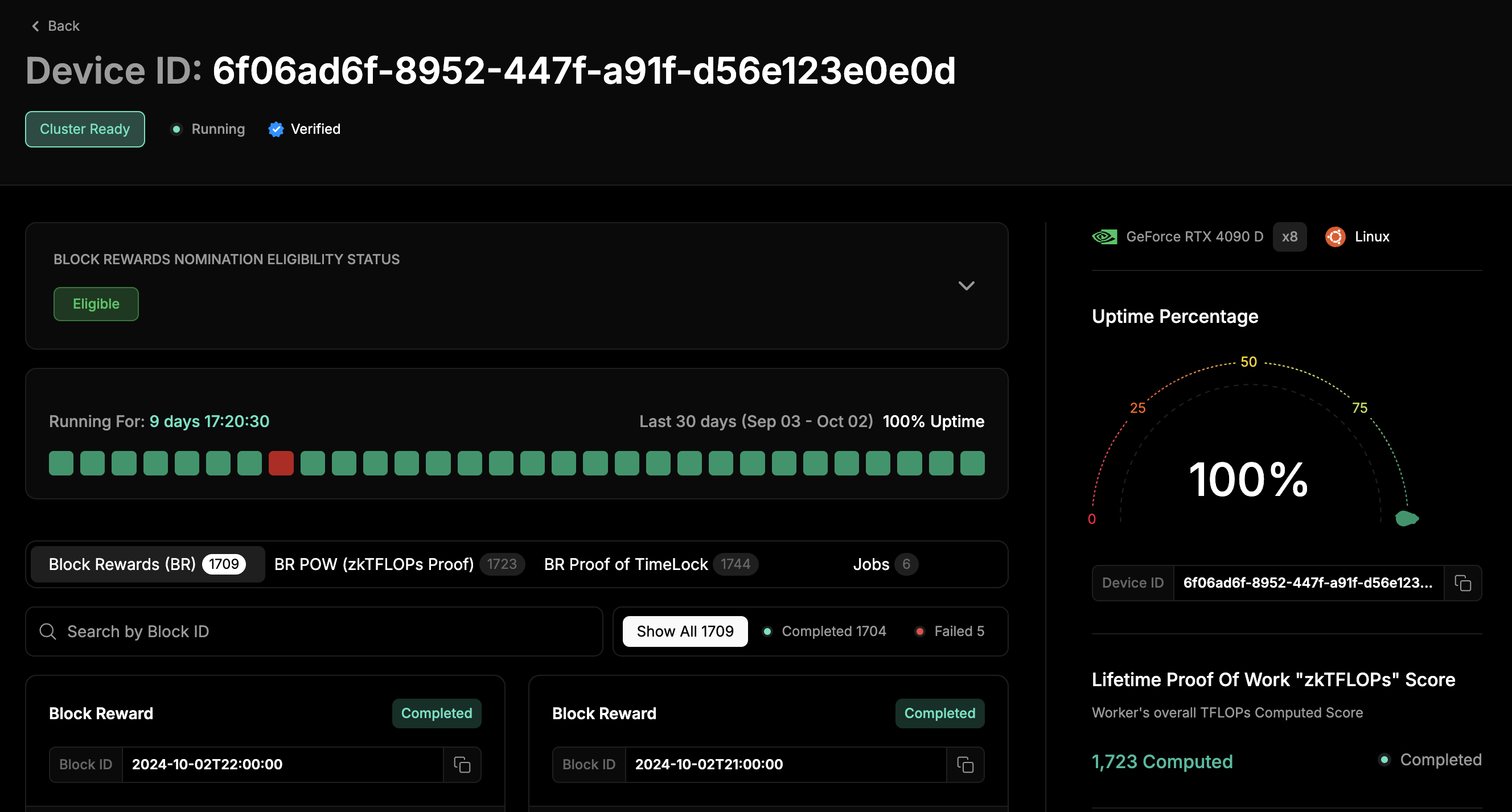This screenshot has width=1512, height=812.
Task: Click the Cluster Ready button
Action: pyautogui.click(x=84, y=129)
